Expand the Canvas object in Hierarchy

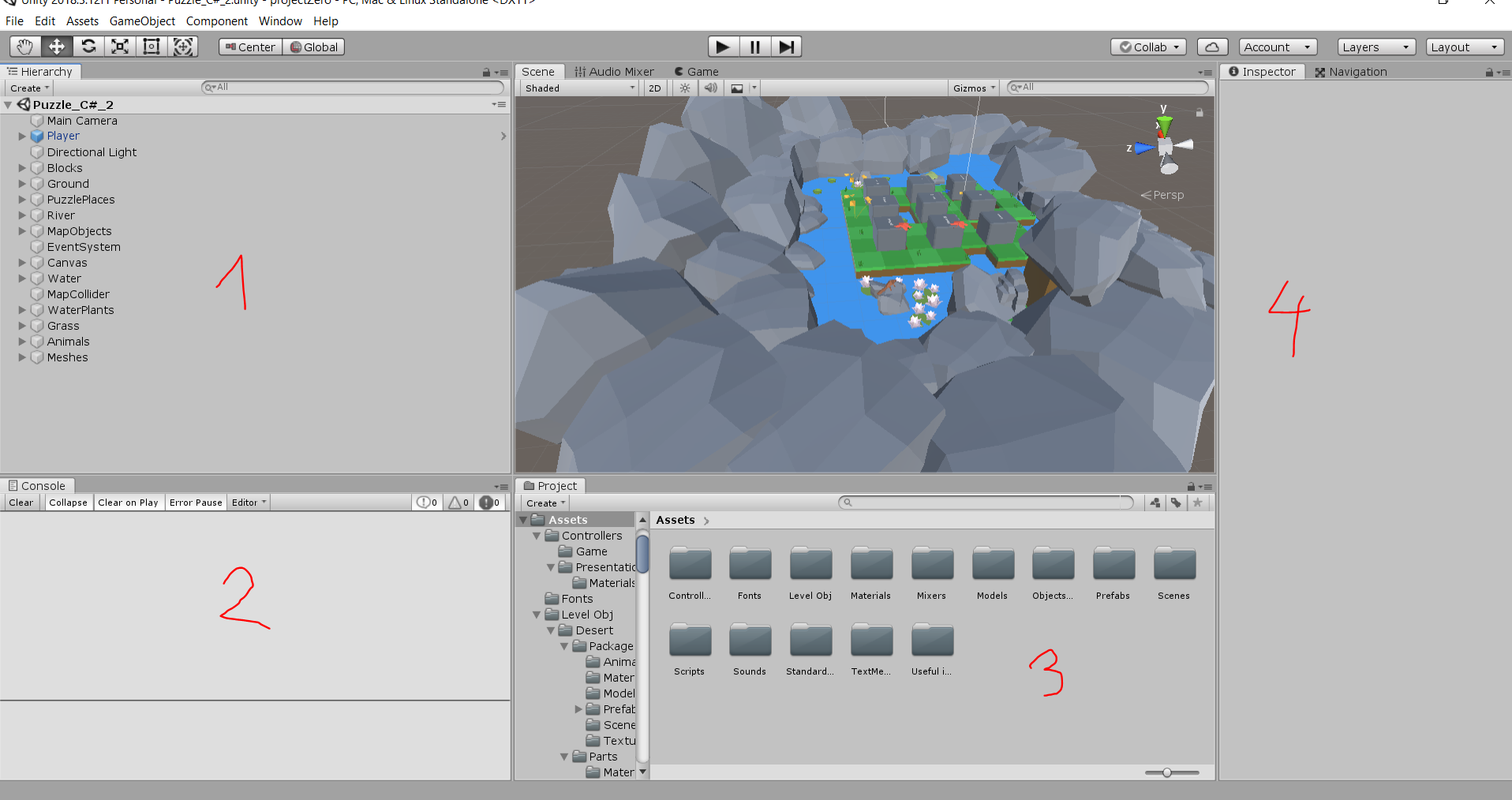(x=22, y=263)
